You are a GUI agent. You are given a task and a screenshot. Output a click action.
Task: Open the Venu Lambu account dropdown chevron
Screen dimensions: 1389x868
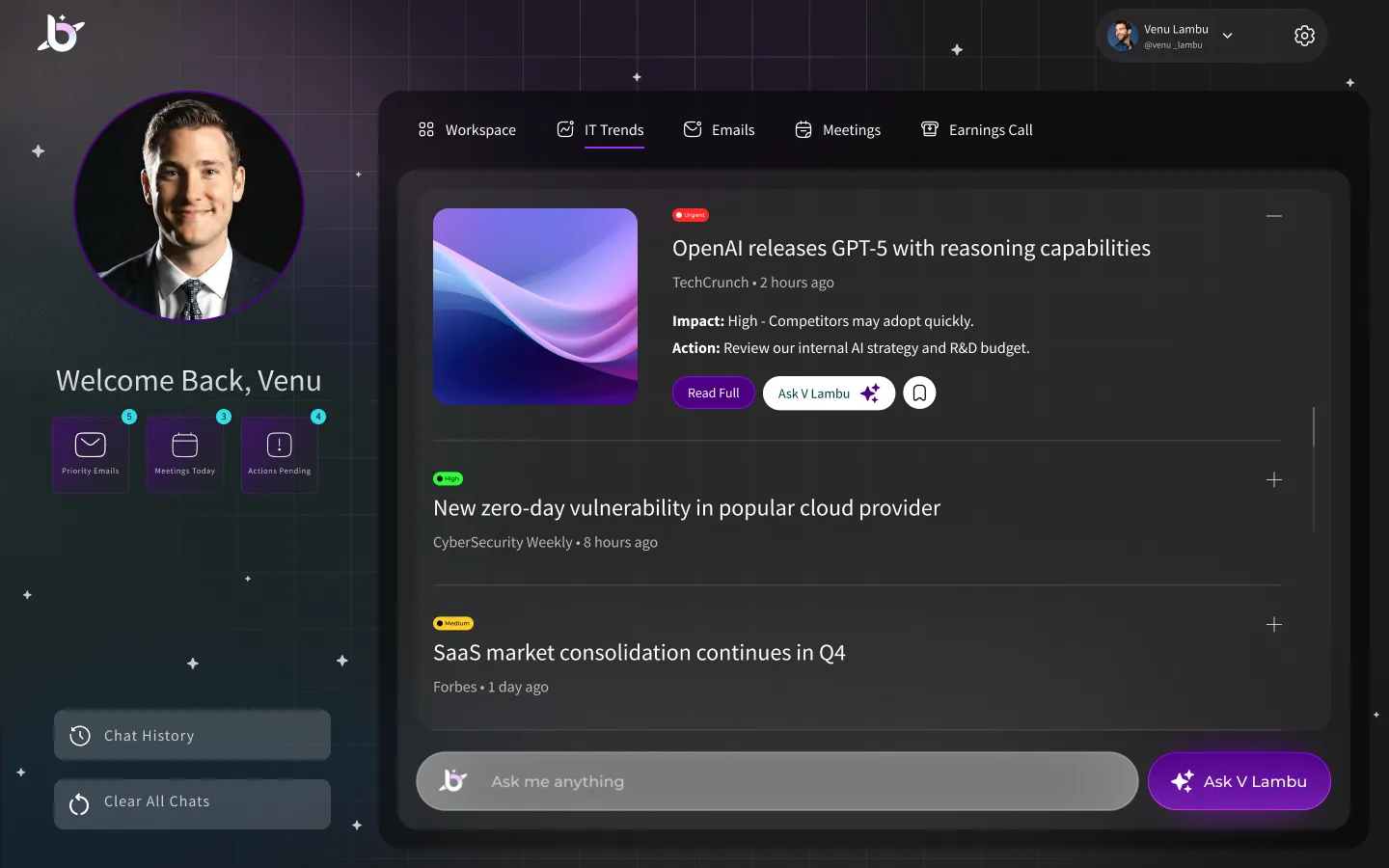click(1228, 36)
